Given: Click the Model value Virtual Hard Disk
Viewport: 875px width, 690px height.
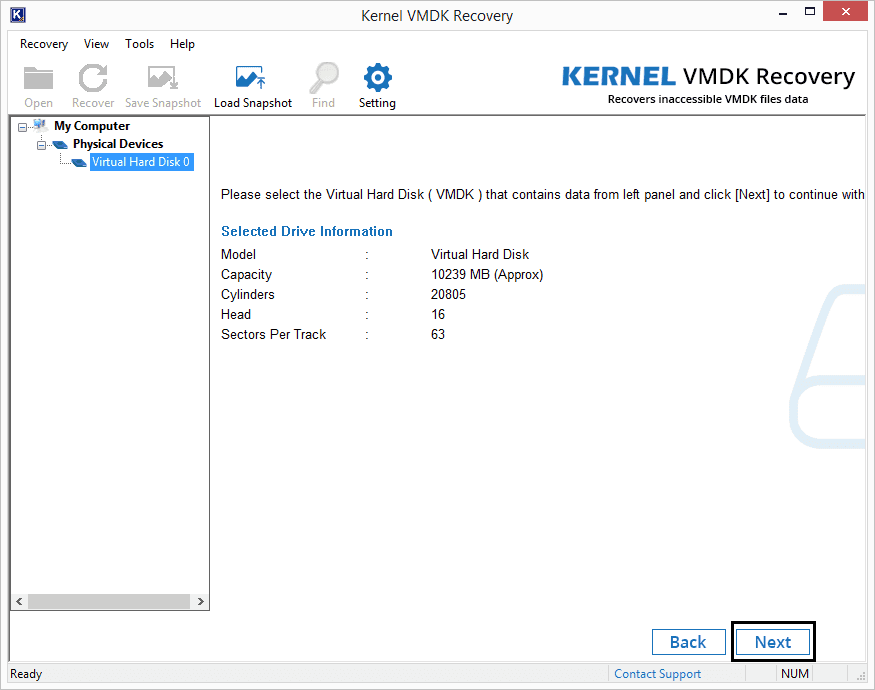Looking at the screenshot, I should (480, 254).
